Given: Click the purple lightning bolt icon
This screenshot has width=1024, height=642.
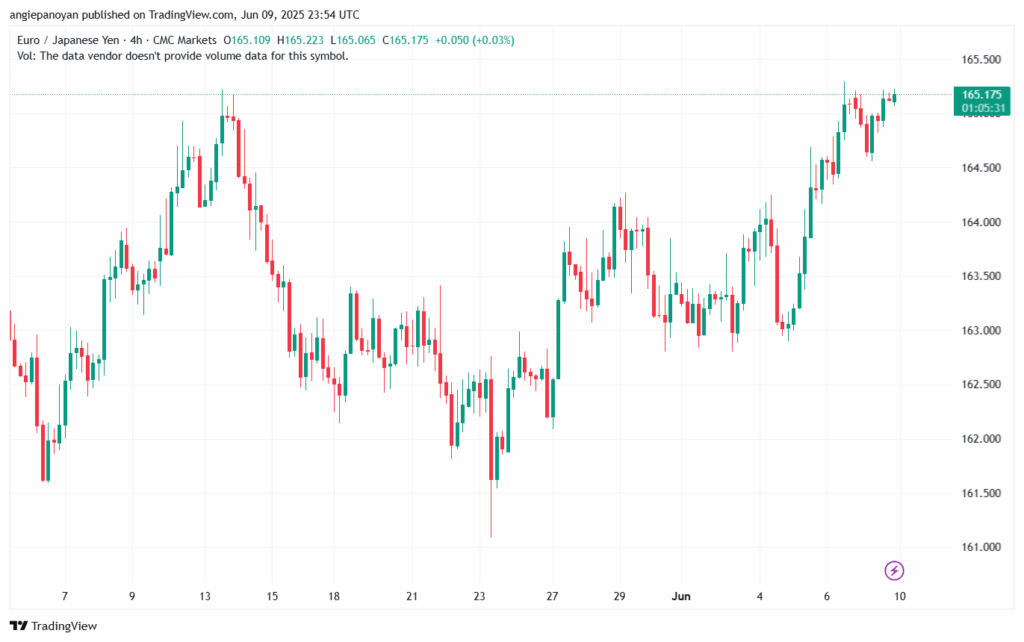Looking at the screenshot, I should point(894,570).
